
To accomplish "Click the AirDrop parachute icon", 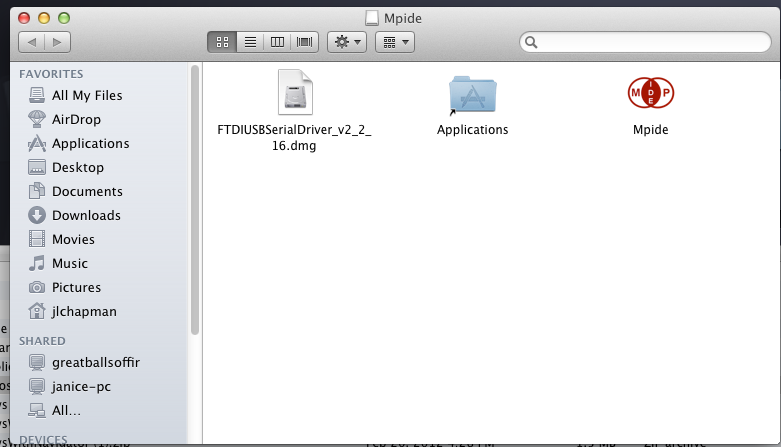I will [x=36, y=119].
